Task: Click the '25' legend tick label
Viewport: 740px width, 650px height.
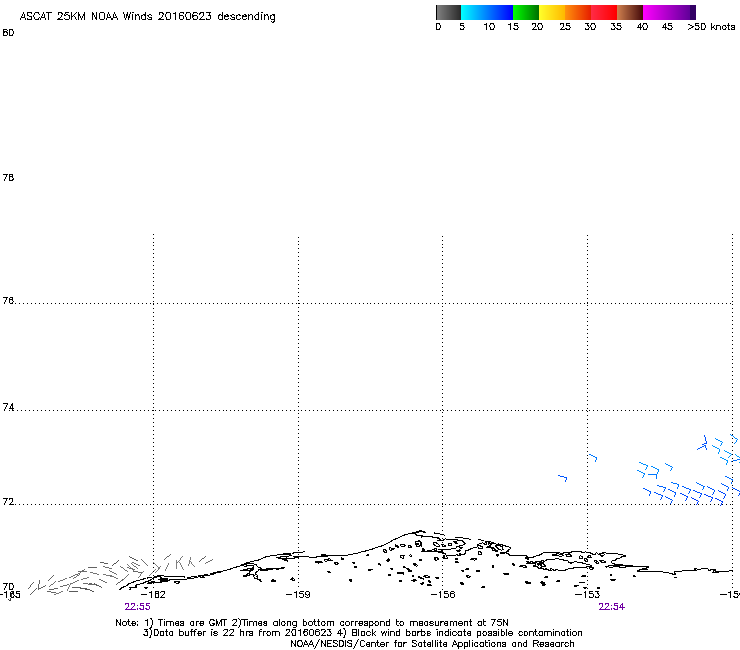Action: point(565,27)
